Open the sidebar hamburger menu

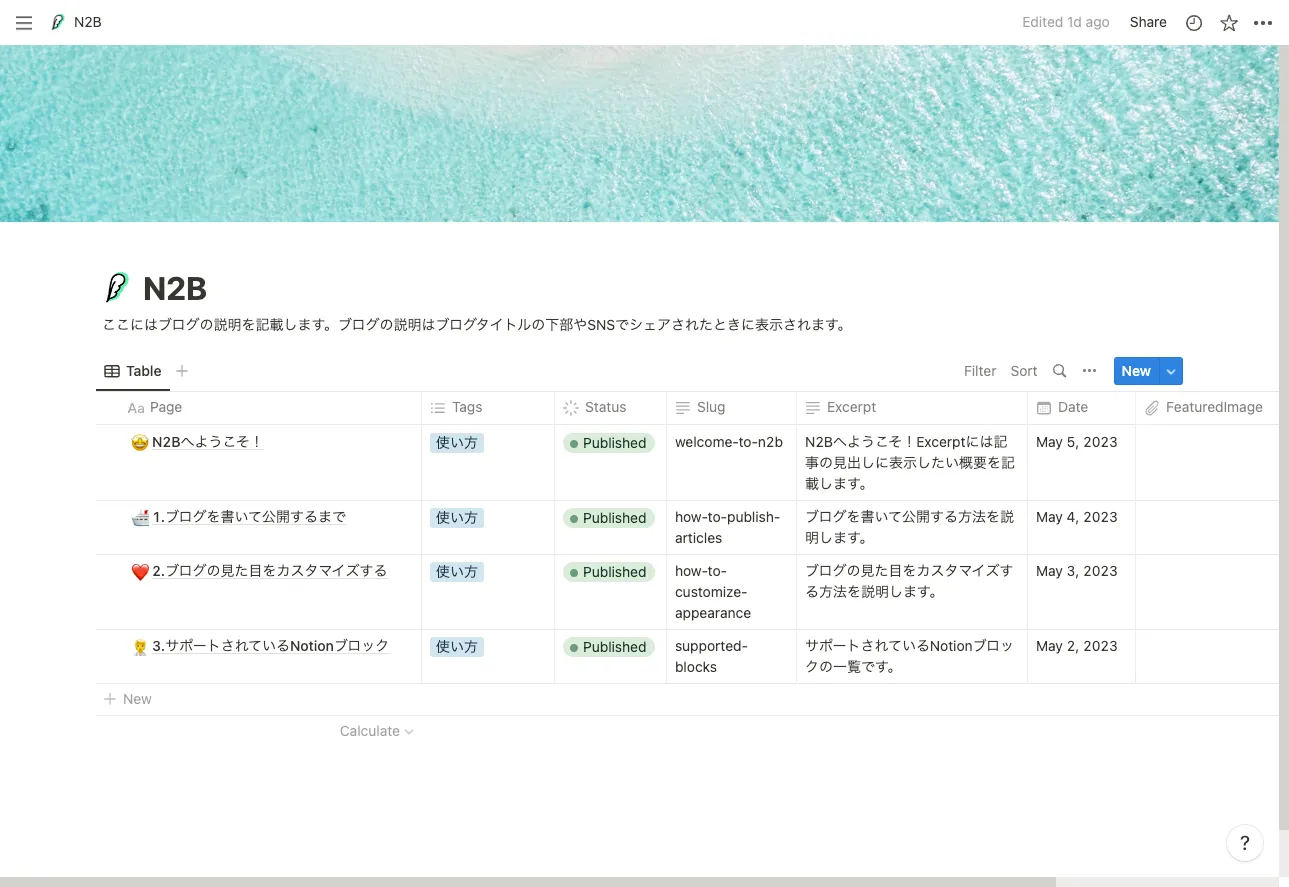click(x=24, y=22)
